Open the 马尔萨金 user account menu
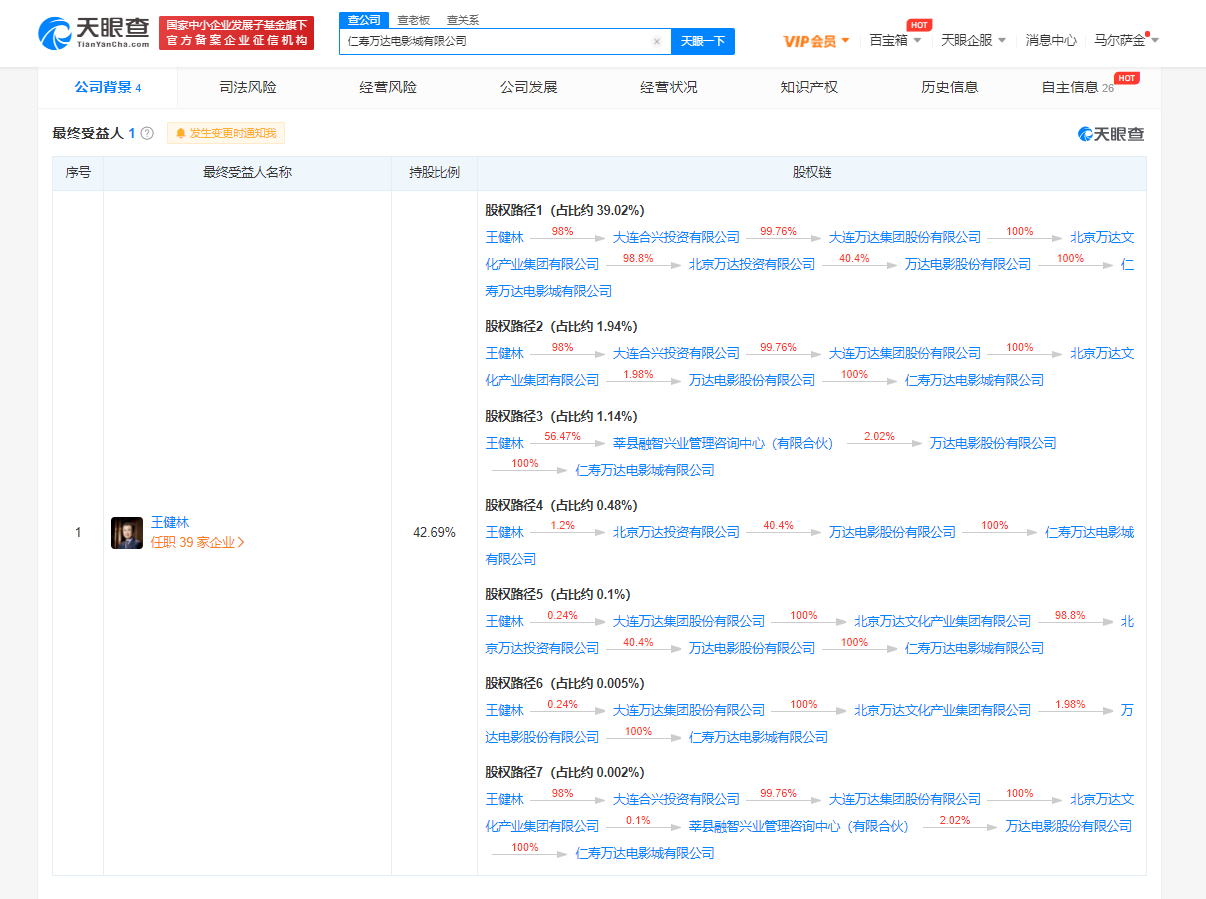This screenshot has height=899, width=1206. (x=1126, y=40)
